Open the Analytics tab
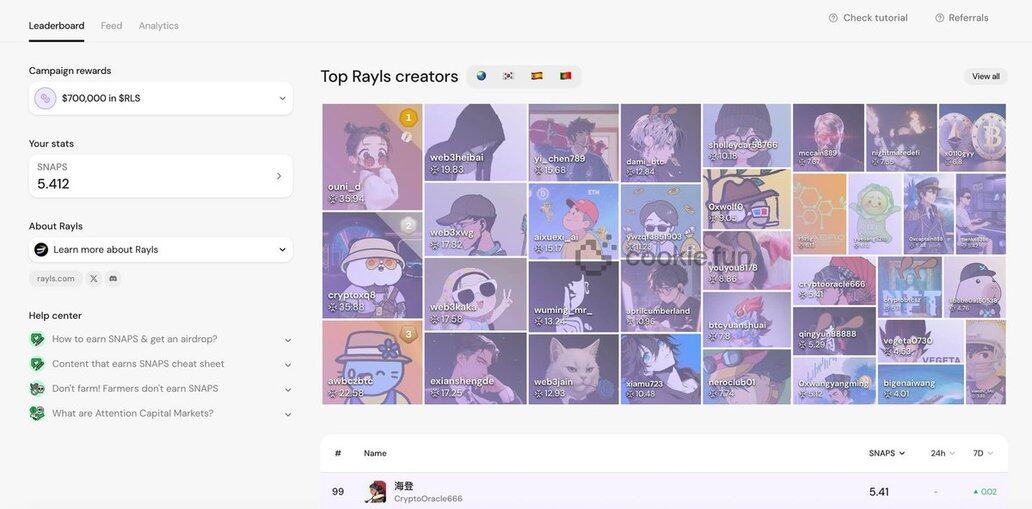 click(158, 26)
